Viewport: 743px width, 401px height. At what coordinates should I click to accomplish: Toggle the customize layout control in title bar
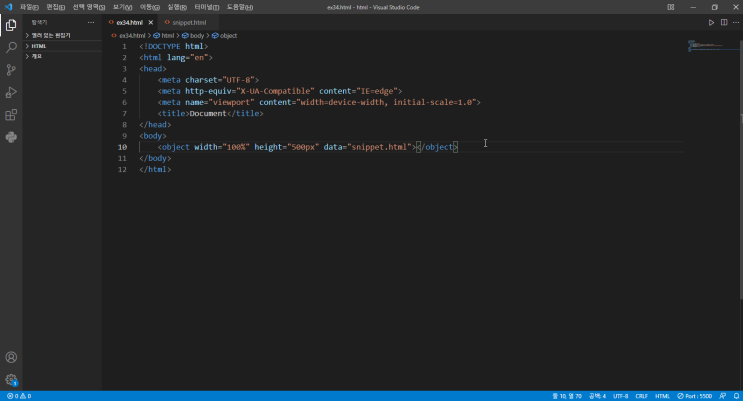pos(670,7)
